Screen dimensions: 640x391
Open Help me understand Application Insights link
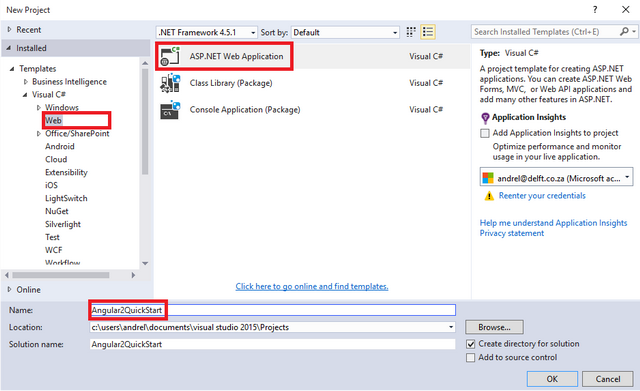553,223
